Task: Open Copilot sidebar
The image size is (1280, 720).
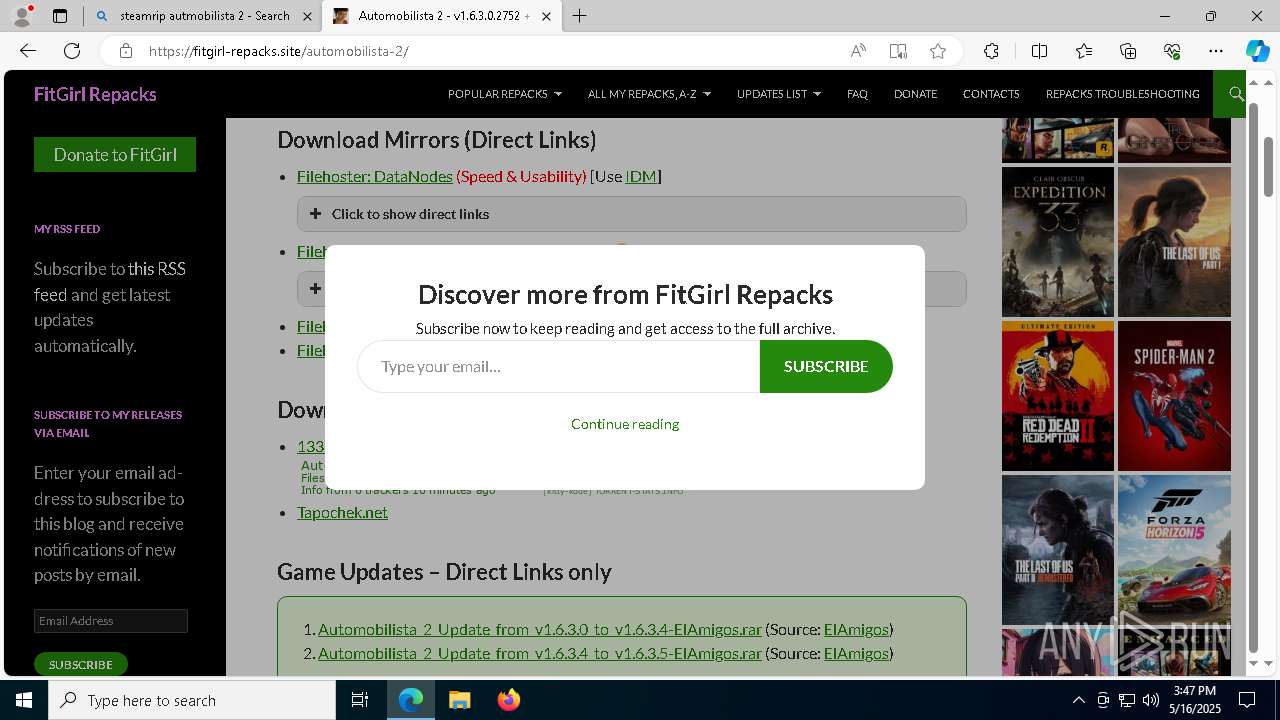Action: coord(1257,51)
